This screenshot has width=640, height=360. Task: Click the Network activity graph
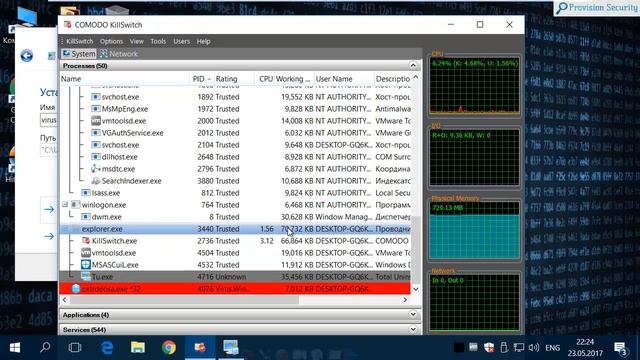(474, 302)
